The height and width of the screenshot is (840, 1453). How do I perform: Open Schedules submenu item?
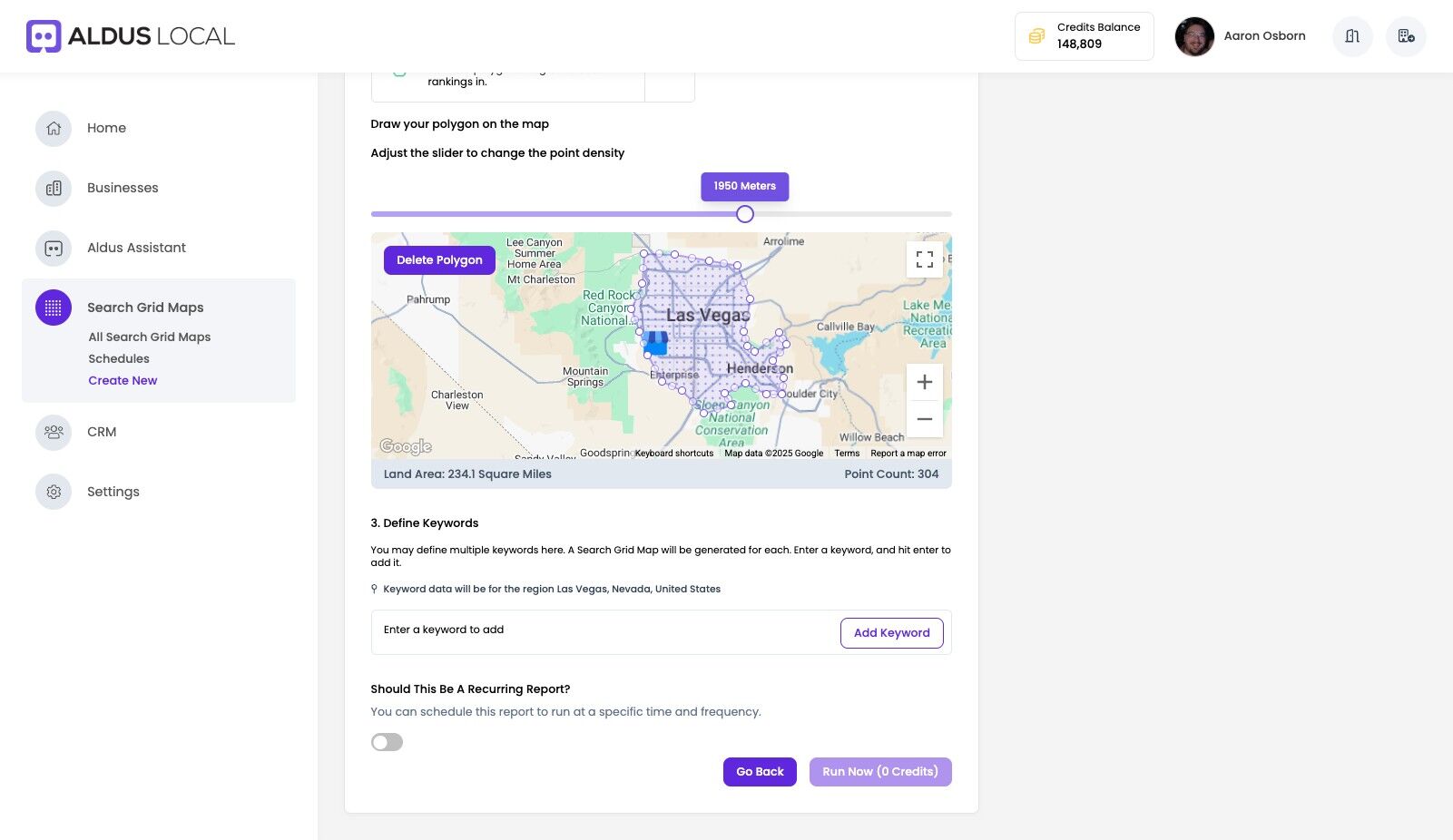119,358
